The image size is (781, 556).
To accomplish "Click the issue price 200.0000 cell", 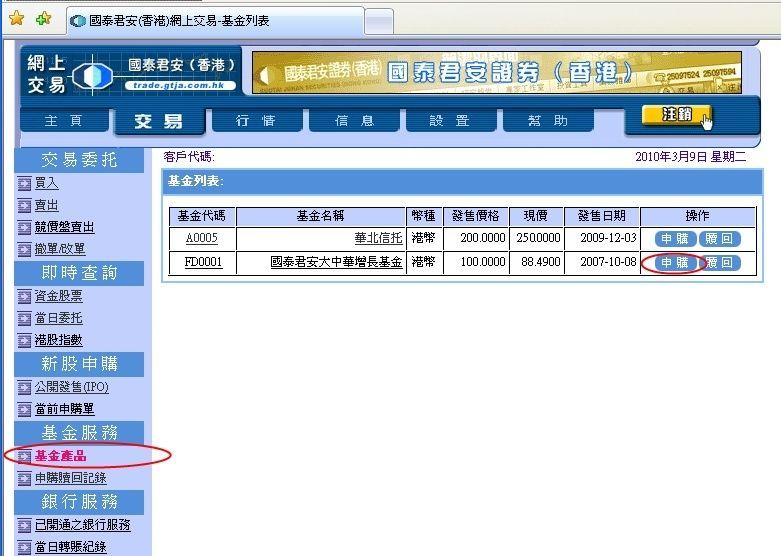I will coord(476,238).
